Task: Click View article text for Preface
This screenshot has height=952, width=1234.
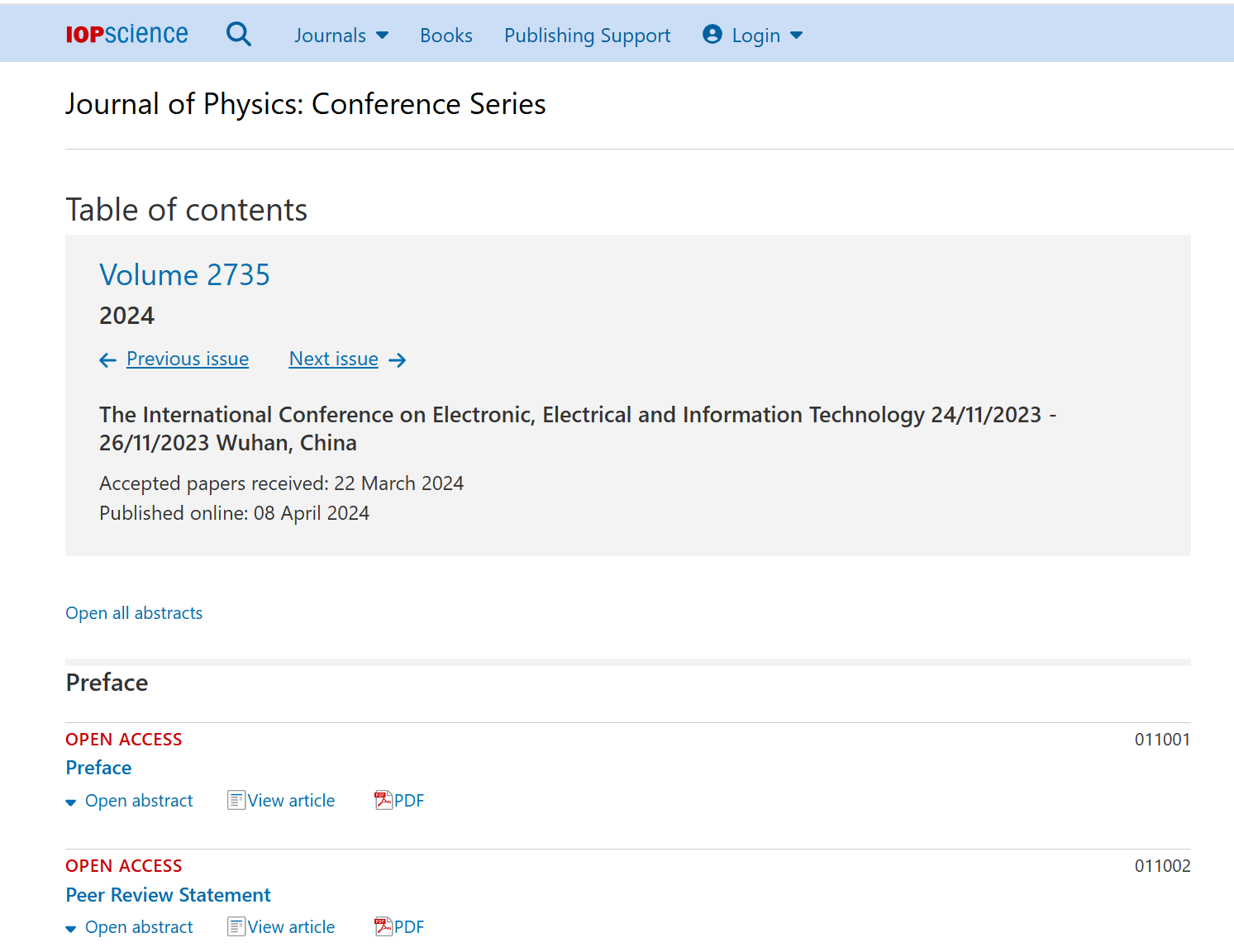Action: pos(292,801)
